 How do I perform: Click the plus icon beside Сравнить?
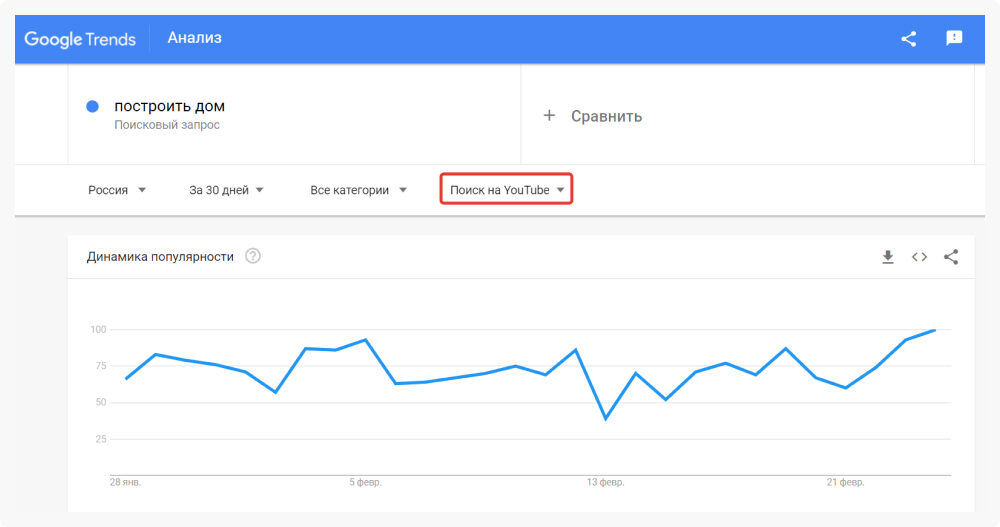[549, 116]
